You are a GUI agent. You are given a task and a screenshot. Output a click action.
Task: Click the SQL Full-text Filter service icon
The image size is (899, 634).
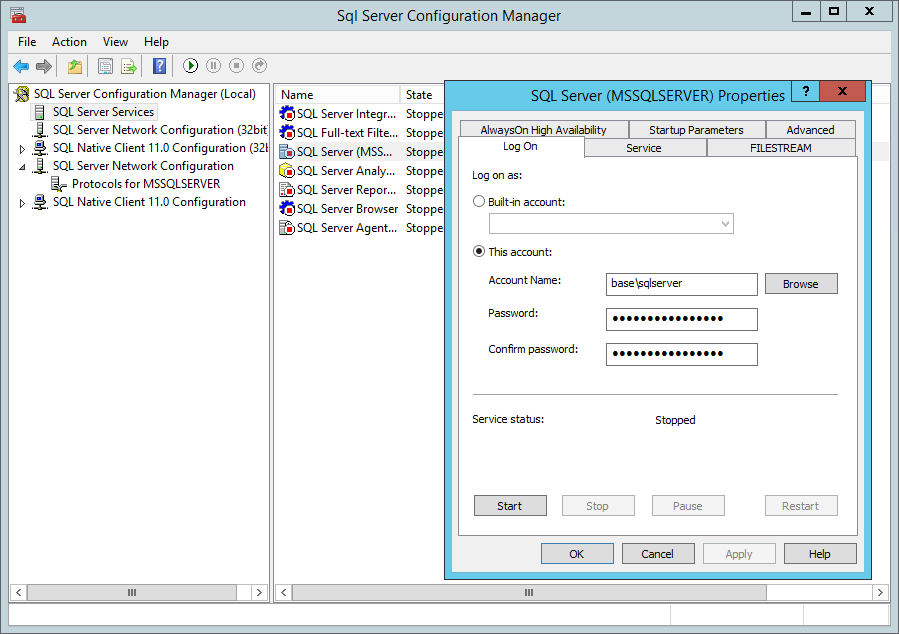click(x=287, y=132)
